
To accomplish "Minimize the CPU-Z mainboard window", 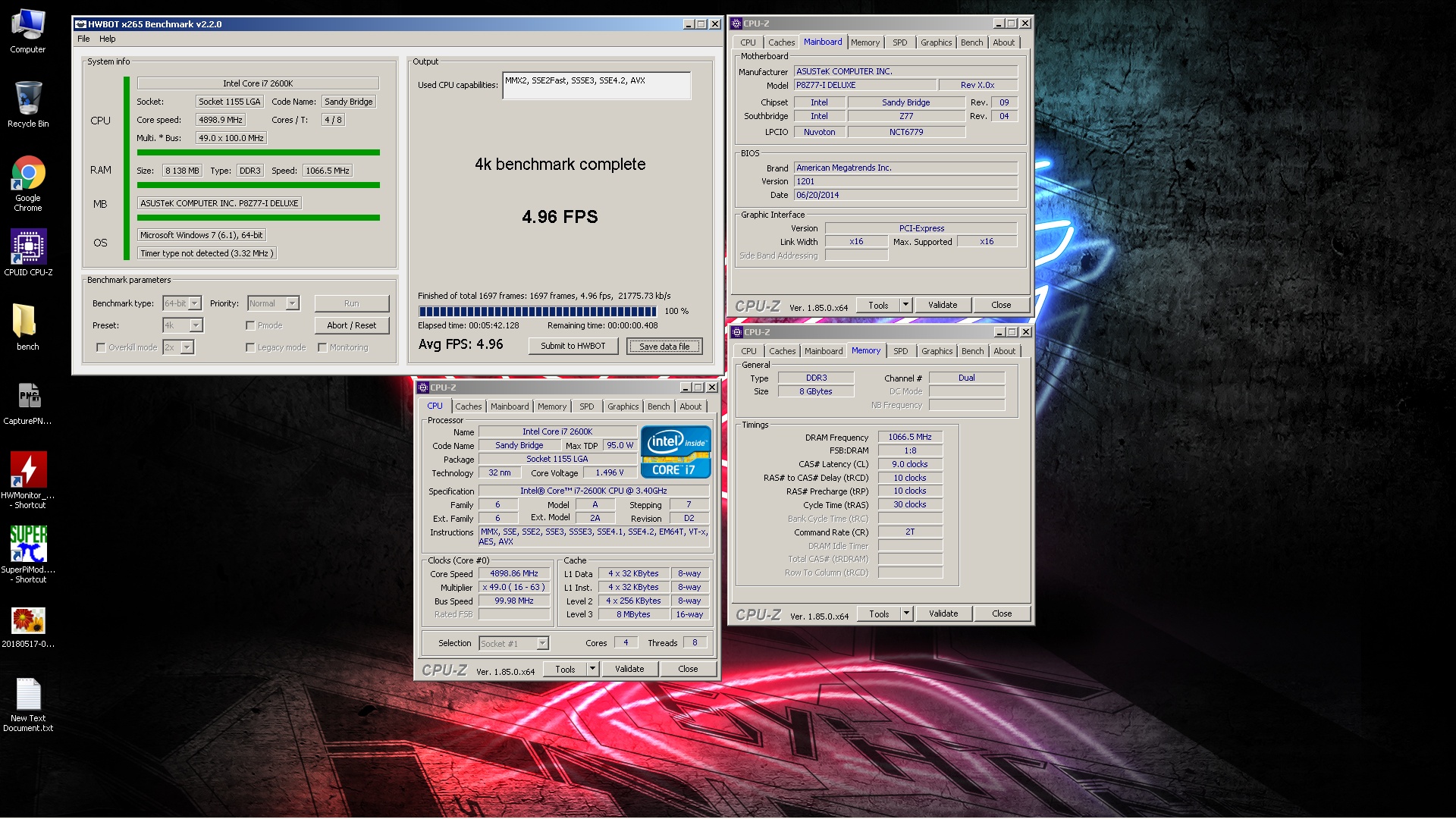I will (x=999, y=24).
